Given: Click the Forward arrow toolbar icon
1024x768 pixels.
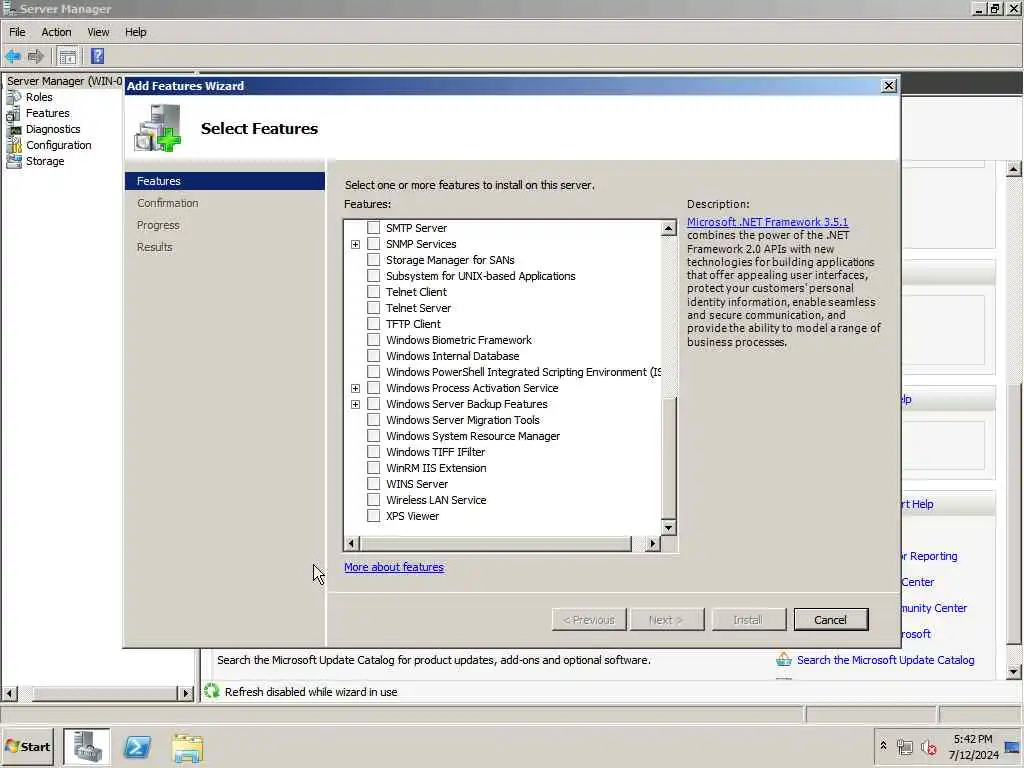Looking at the screenshot, I should coord(35,57).
